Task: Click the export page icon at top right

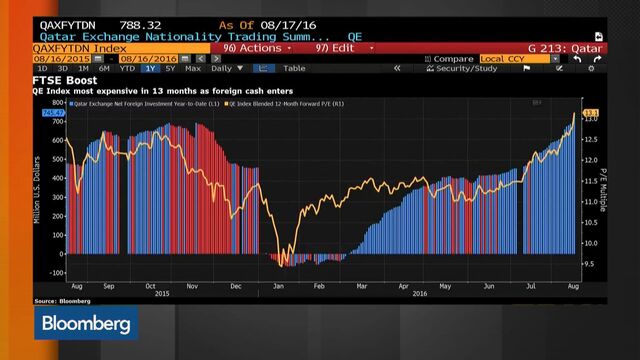Action: pyautogui.click(x=598, y=37)
